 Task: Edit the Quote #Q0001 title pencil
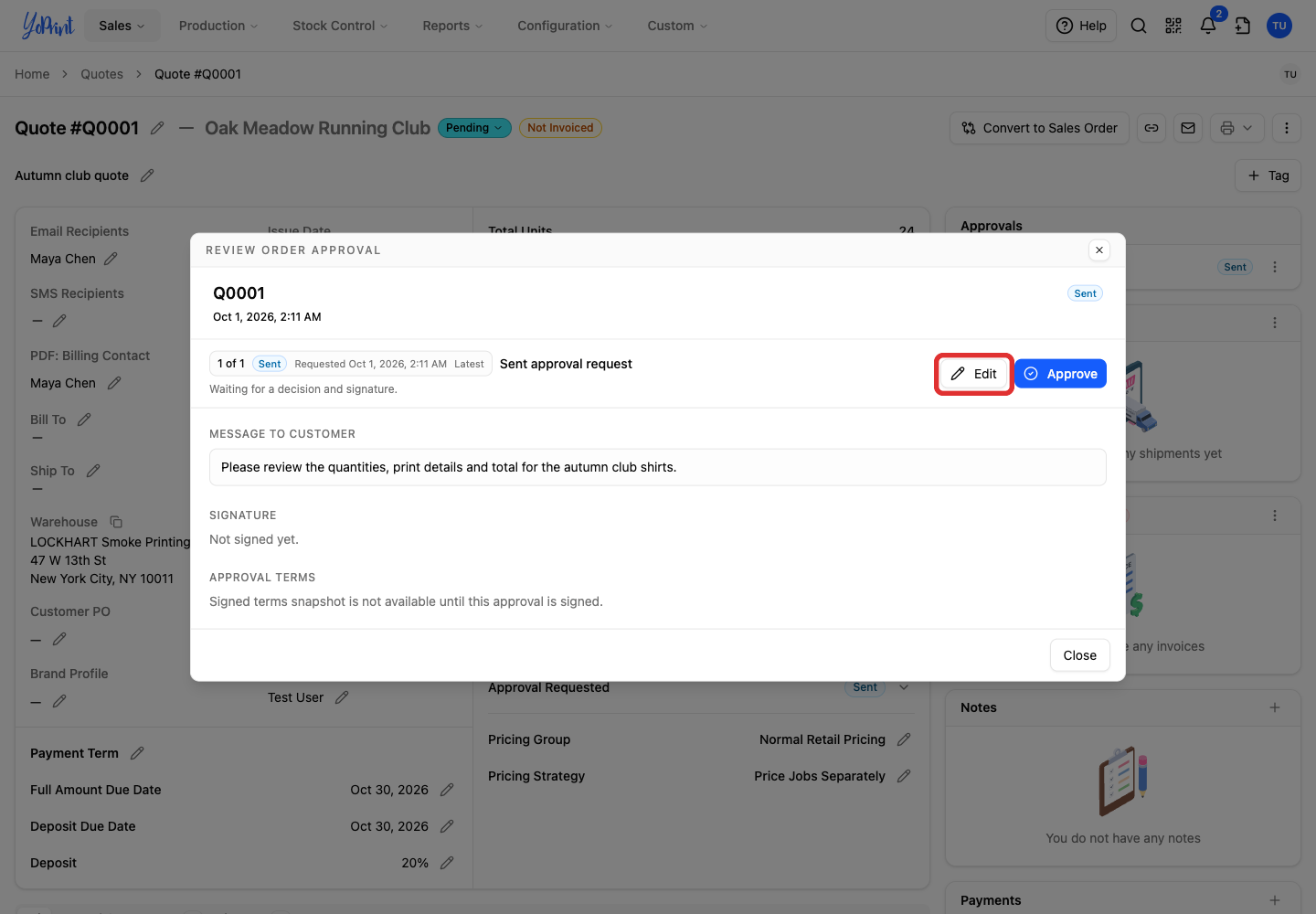point(157,128)
